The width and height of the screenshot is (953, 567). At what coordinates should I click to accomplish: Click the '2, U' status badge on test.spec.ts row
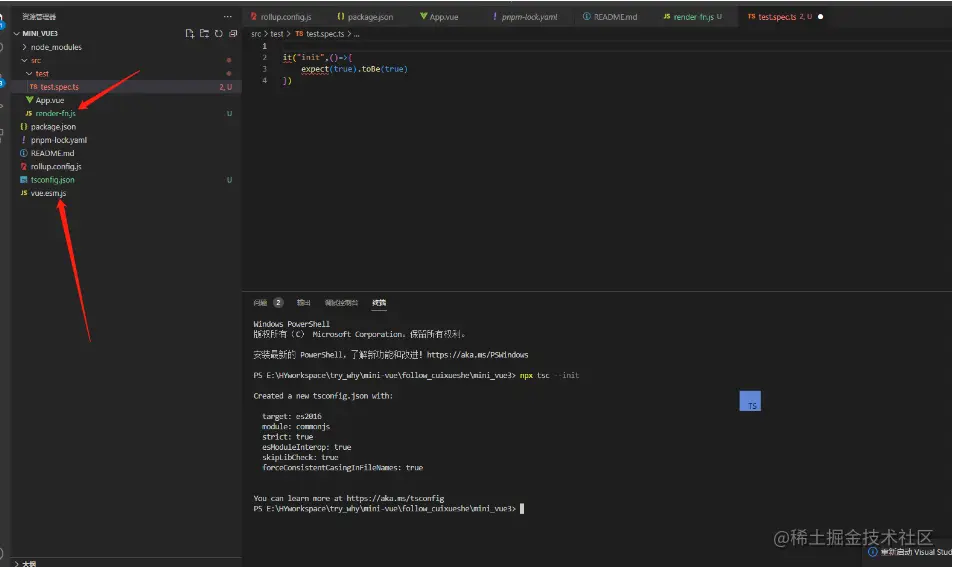tap(225, 87)
